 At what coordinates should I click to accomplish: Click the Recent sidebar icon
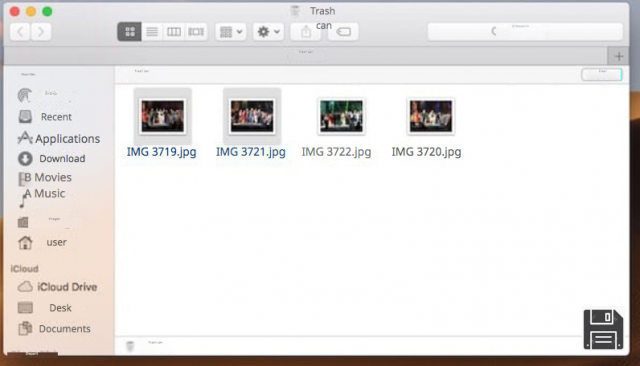tap(25, 117)
